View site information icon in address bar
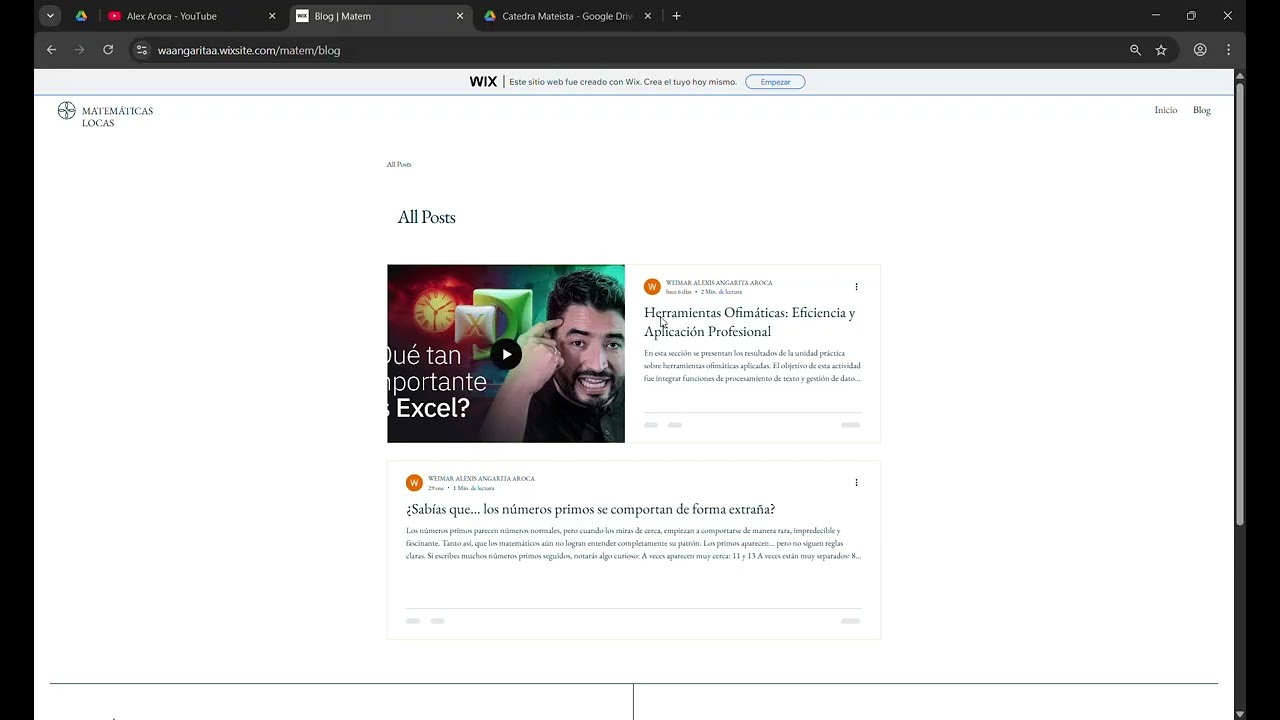1280x720 pixels. [x=142, y=50]
